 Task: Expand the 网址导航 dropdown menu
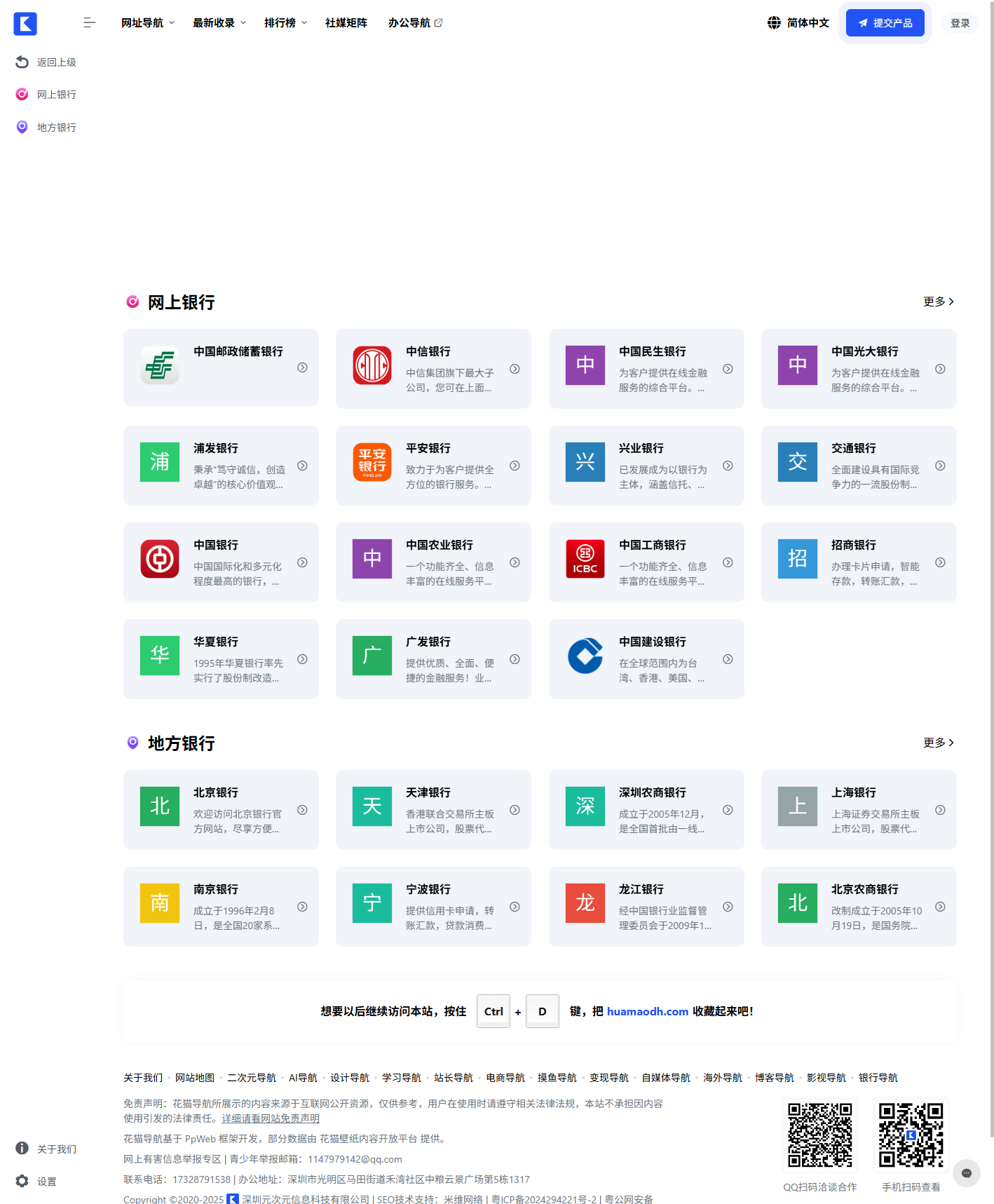[x=148, y=23]
